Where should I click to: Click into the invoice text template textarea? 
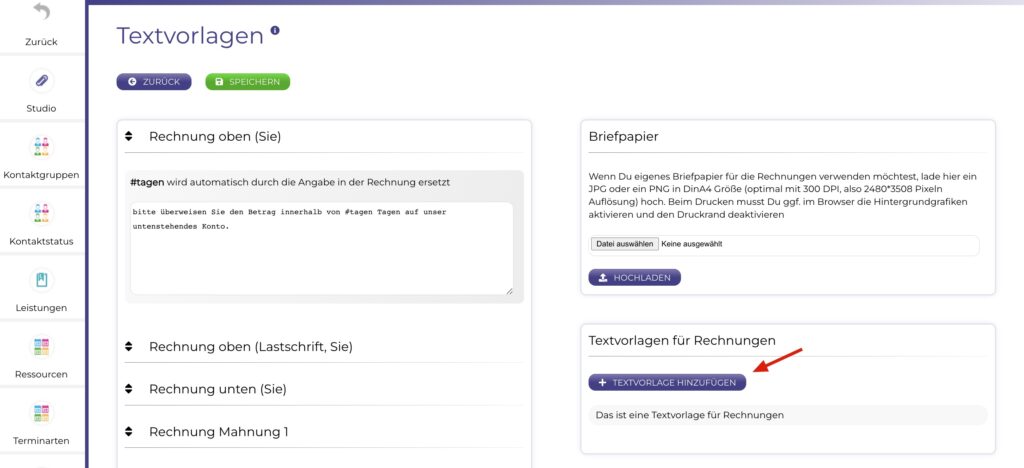click(x=320, y=250)
